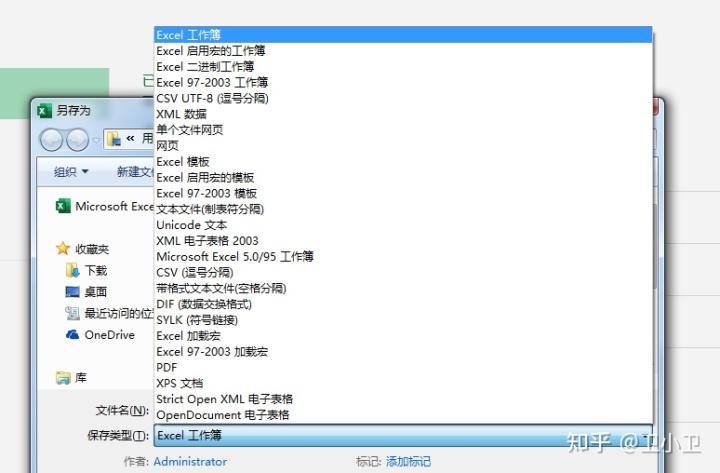
Task: Click the address bar folder icon
Action: 113,138
